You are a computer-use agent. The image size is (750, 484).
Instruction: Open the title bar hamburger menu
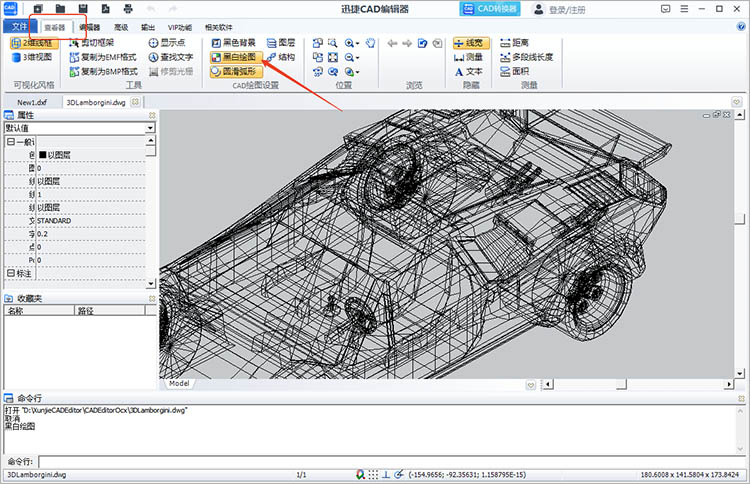click(x=684, y=9)
